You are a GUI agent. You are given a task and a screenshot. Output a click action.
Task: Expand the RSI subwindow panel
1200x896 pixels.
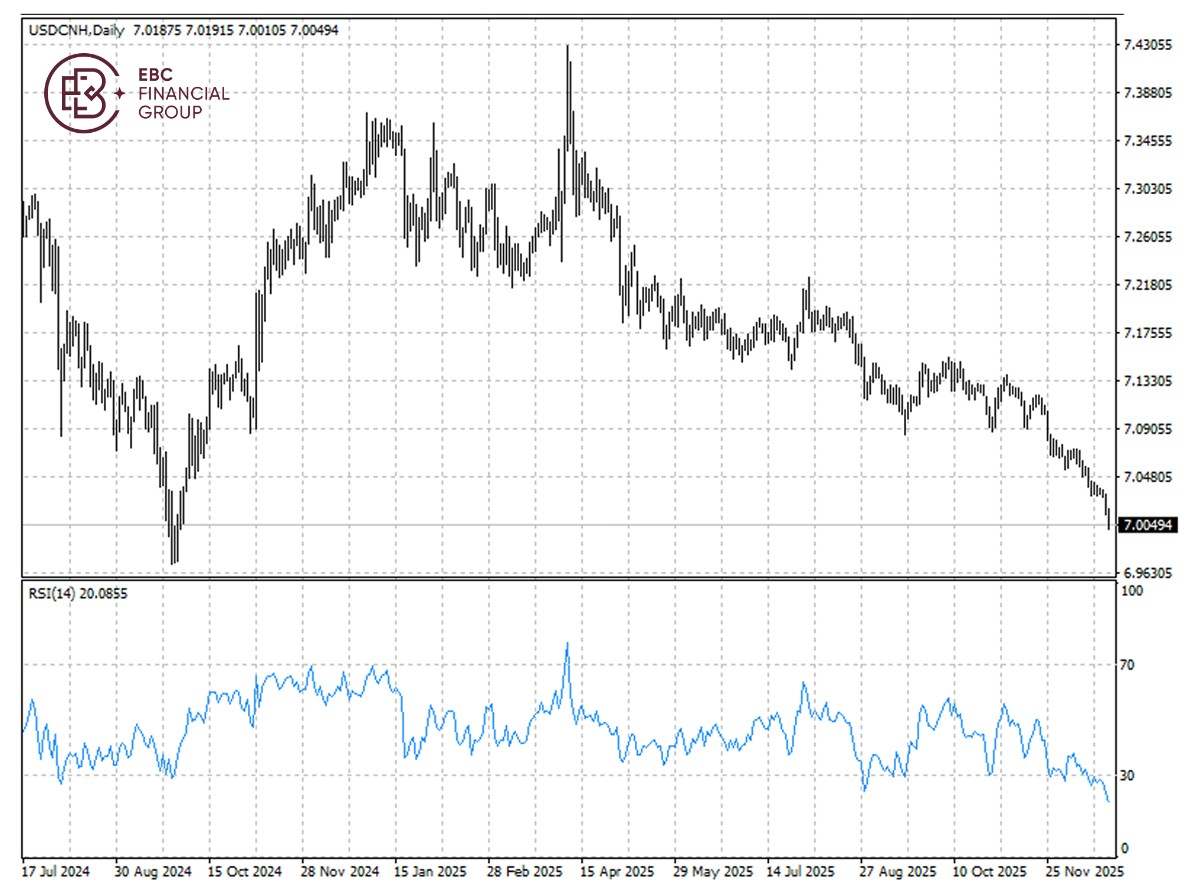[600, 720]
